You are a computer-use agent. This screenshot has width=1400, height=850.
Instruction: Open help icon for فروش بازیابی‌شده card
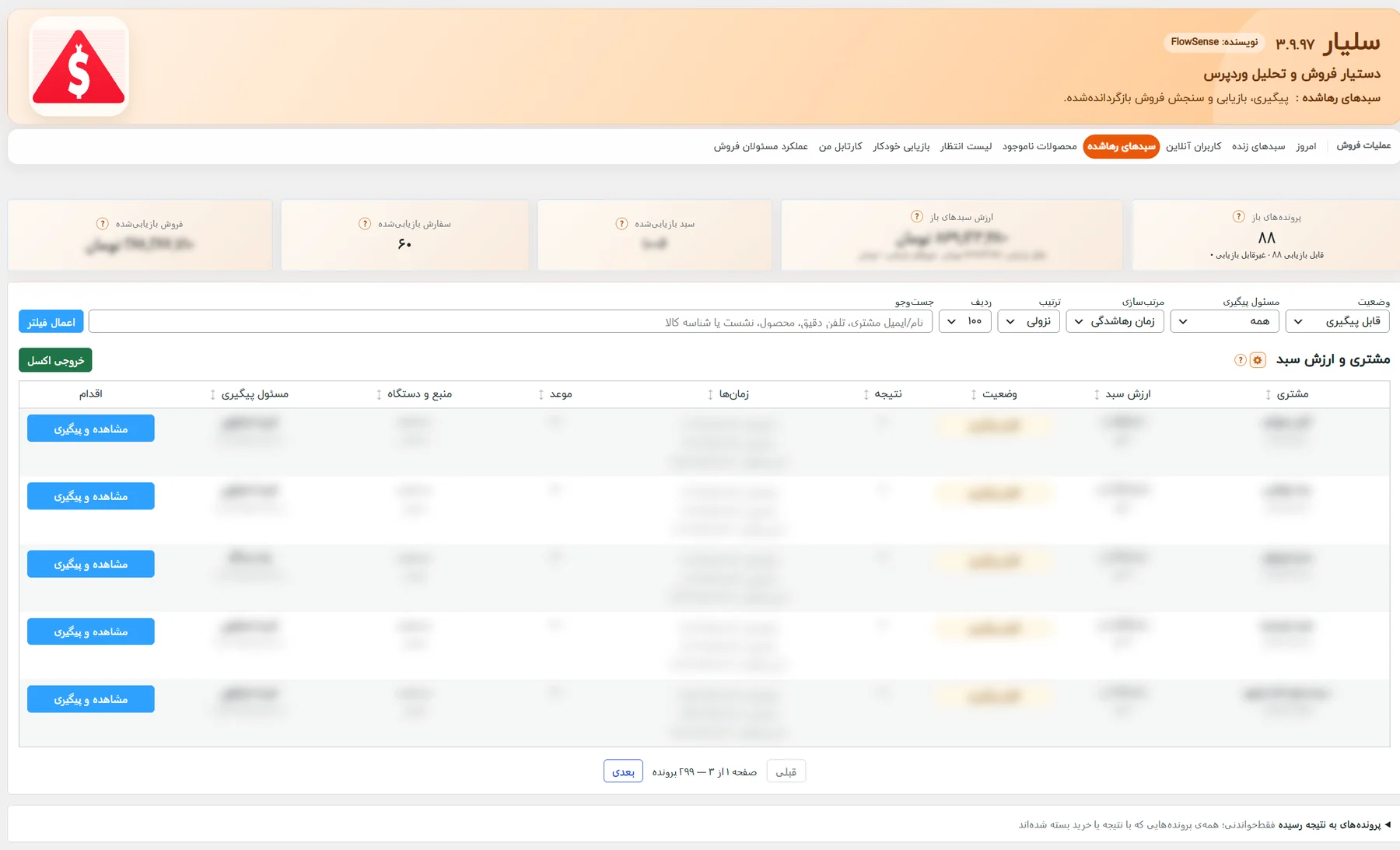point(103,223)
